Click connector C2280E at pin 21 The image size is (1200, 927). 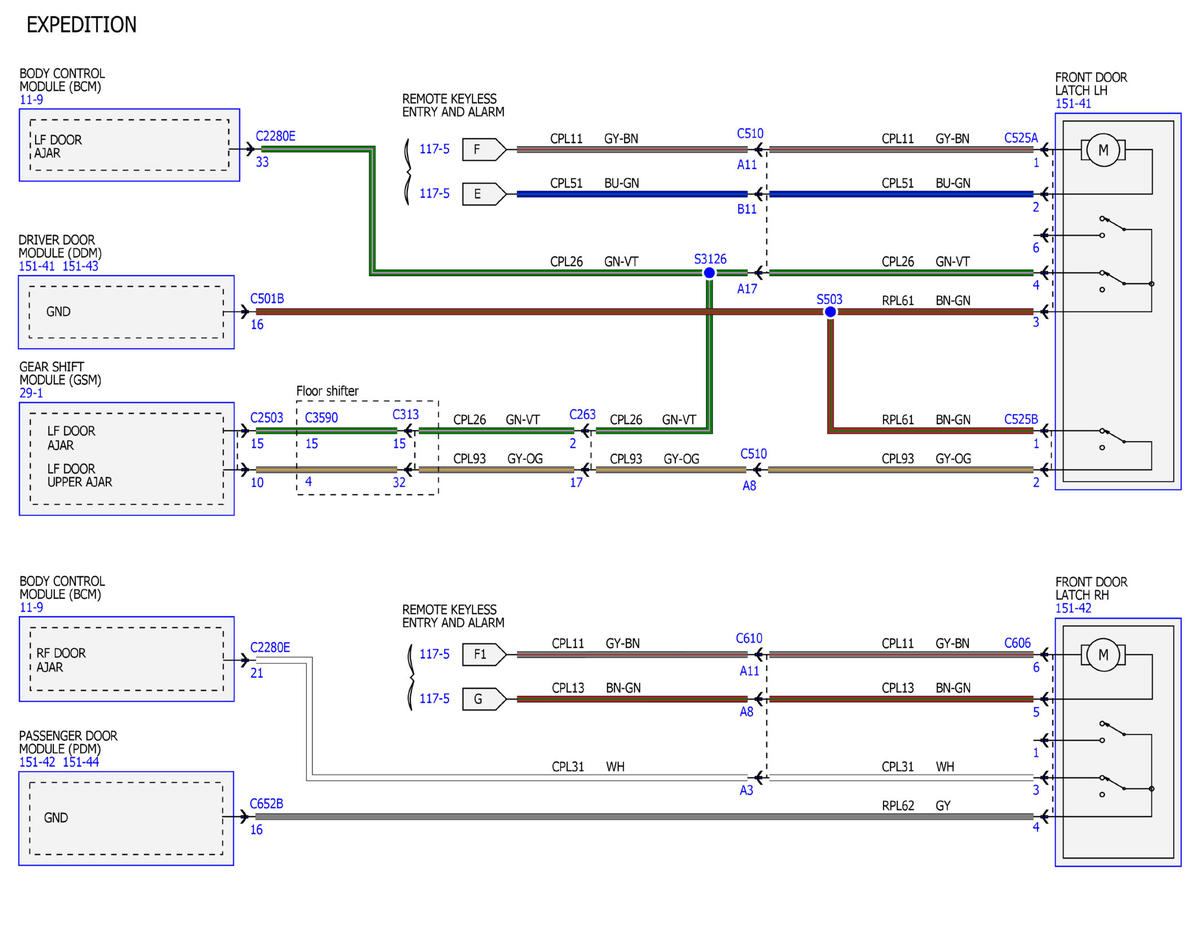pos(270,647)
